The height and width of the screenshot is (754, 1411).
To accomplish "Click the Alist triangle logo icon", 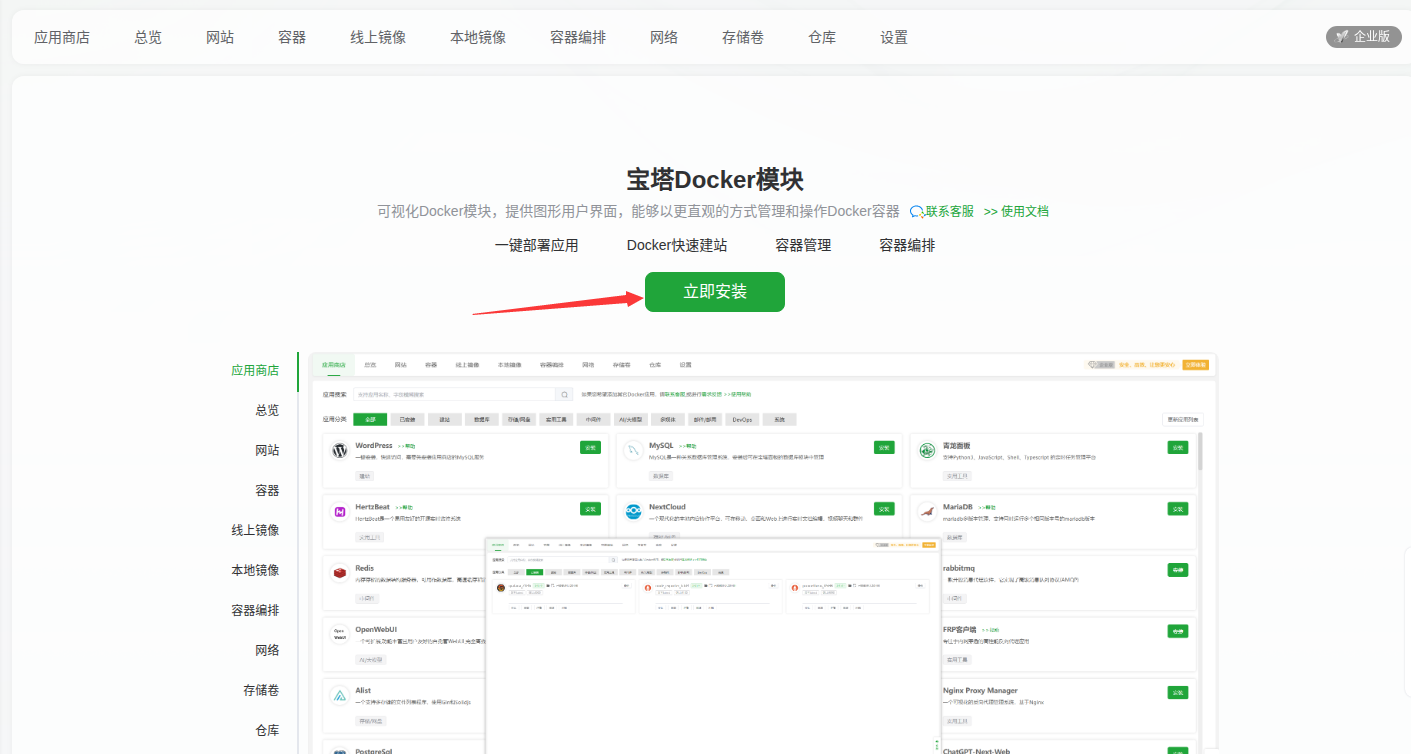I will [339, 695].
